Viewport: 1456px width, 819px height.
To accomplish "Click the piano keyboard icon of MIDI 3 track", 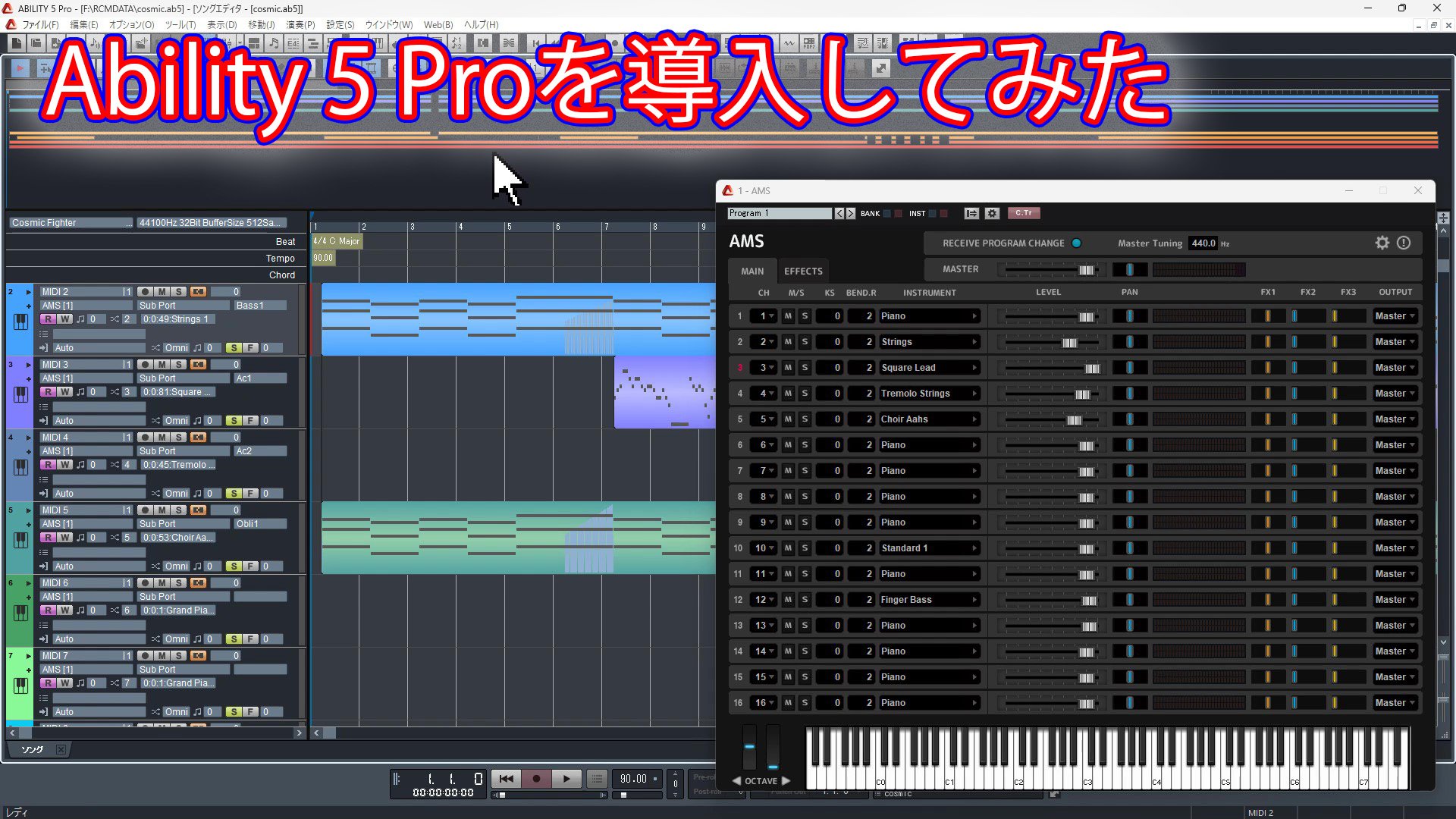I will coord(20,394).
